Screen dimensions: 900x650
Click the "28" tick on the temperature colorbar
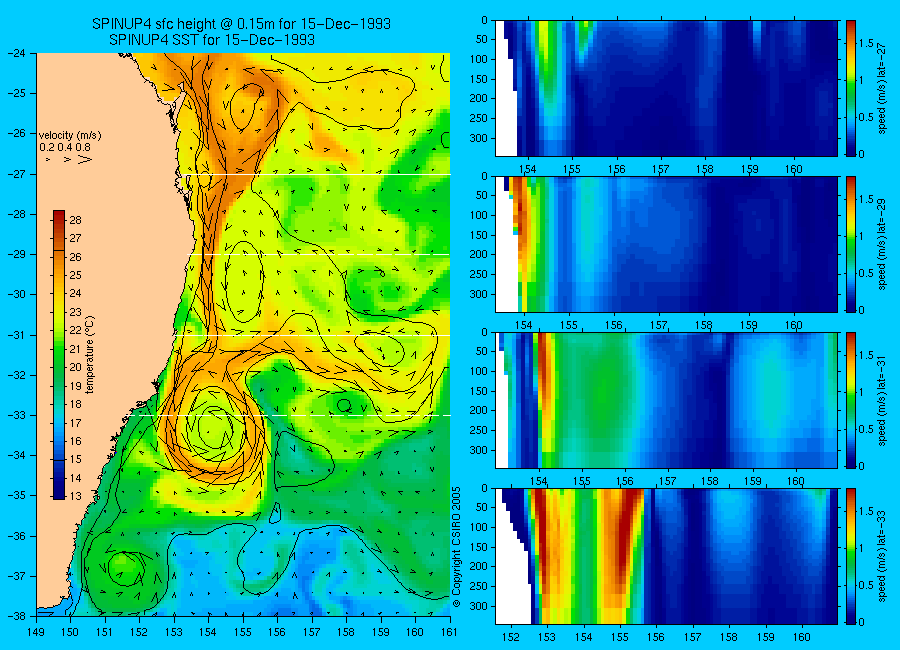coord(76,220)
